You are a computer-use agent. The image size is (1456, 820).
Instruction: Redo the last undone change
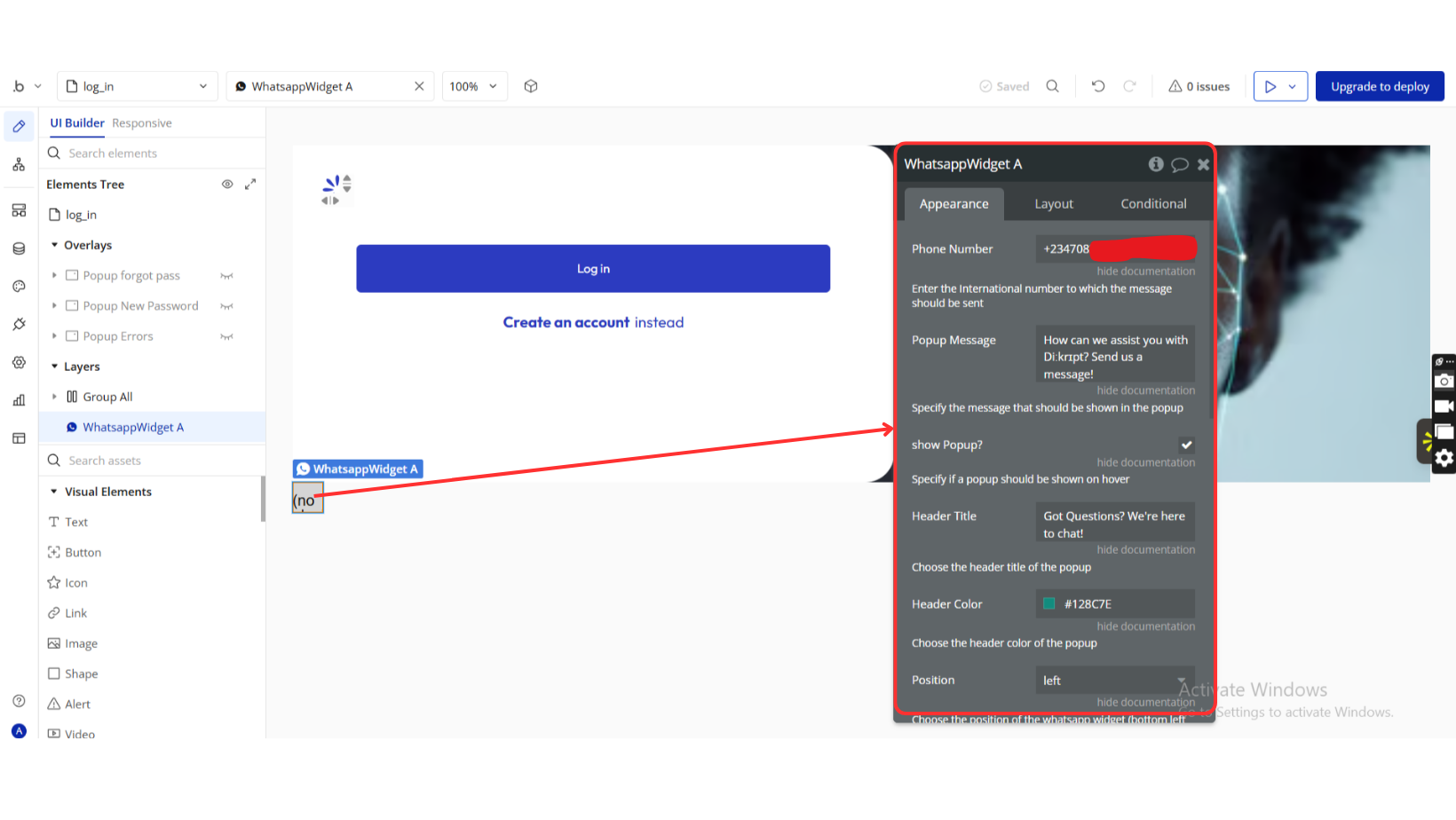pyautogui.click(x=1129, y=86)
